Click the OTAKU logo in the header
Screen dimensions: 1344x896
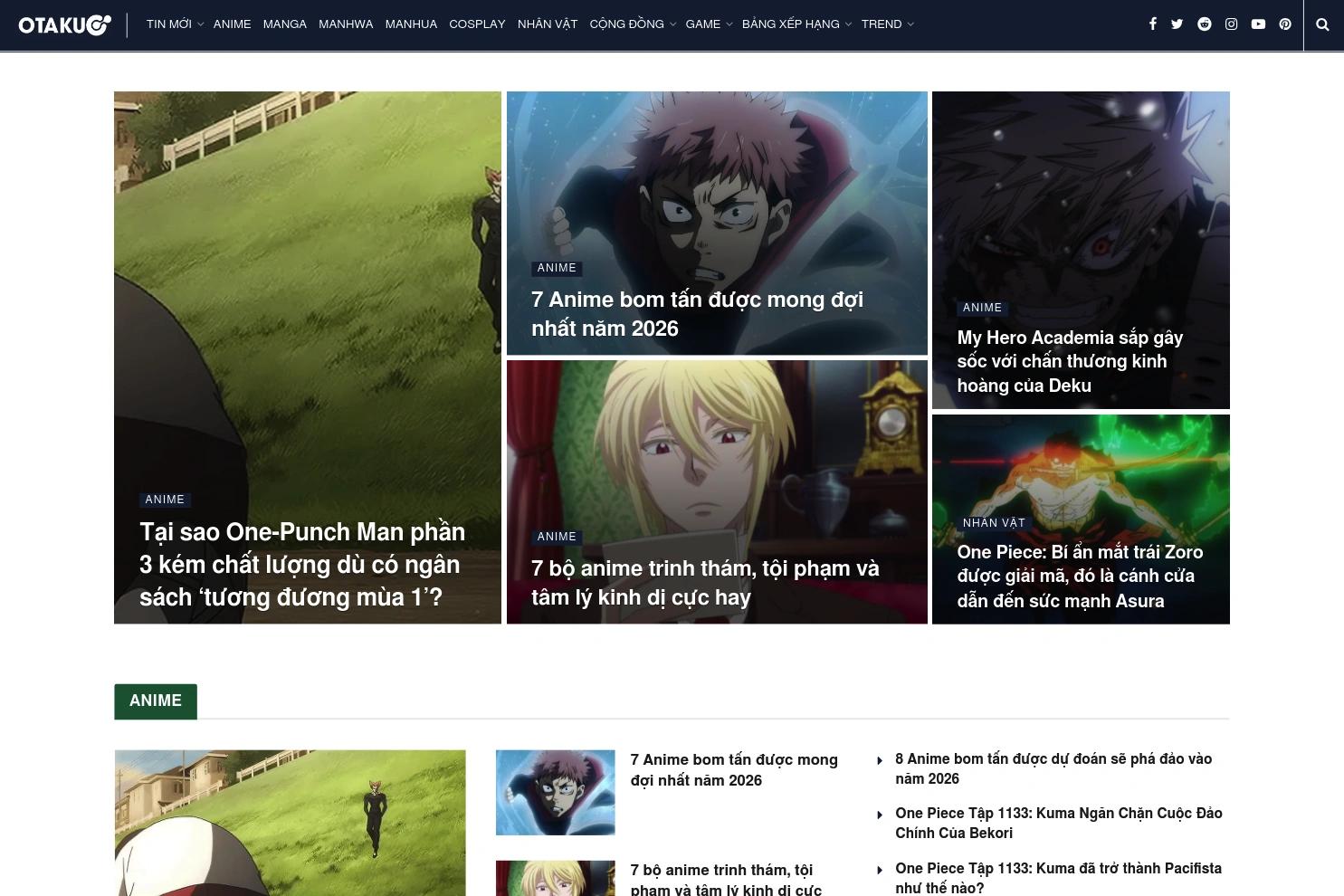[63, 24]
